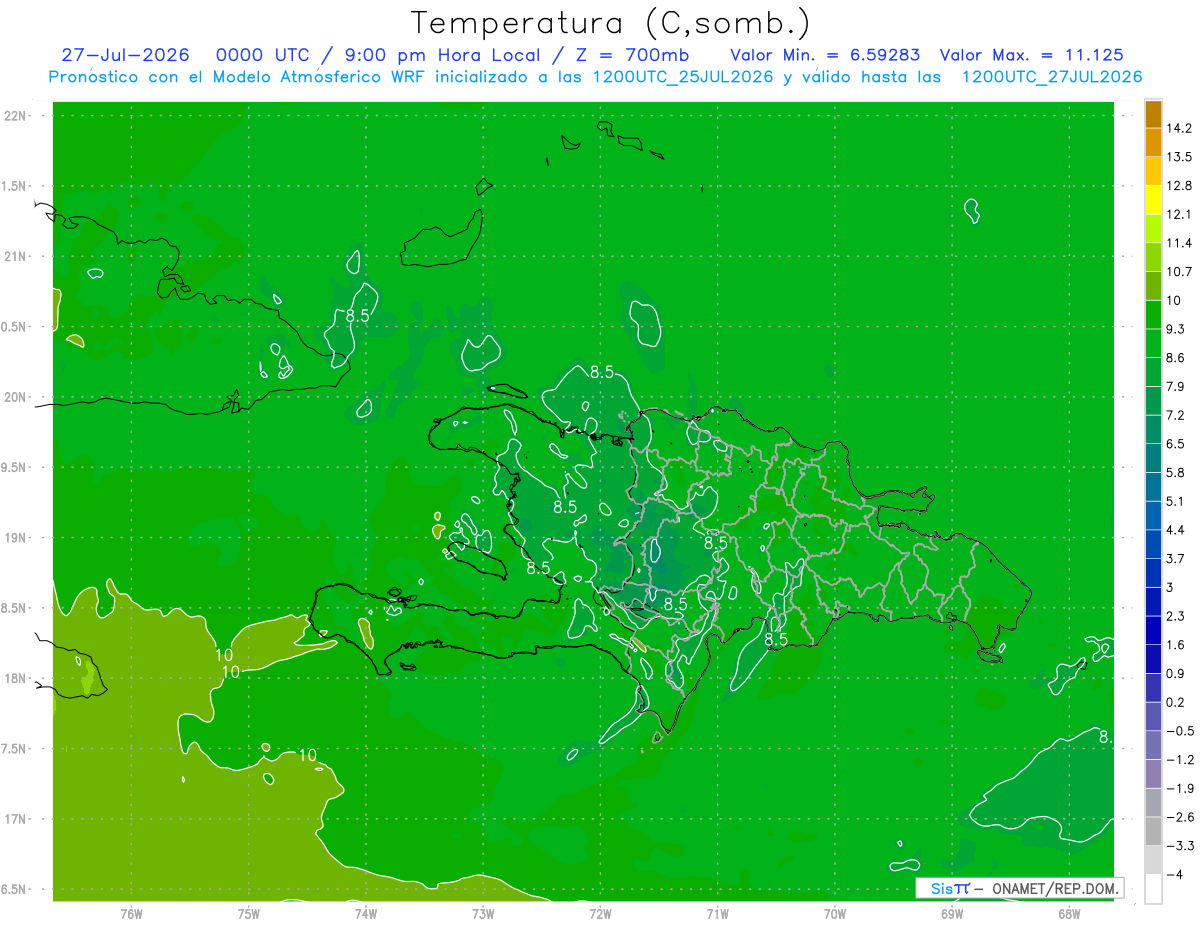Click the '1200UTC_27JUL2026' valid-until time
1200x927 pixels.
point(1051,77)
